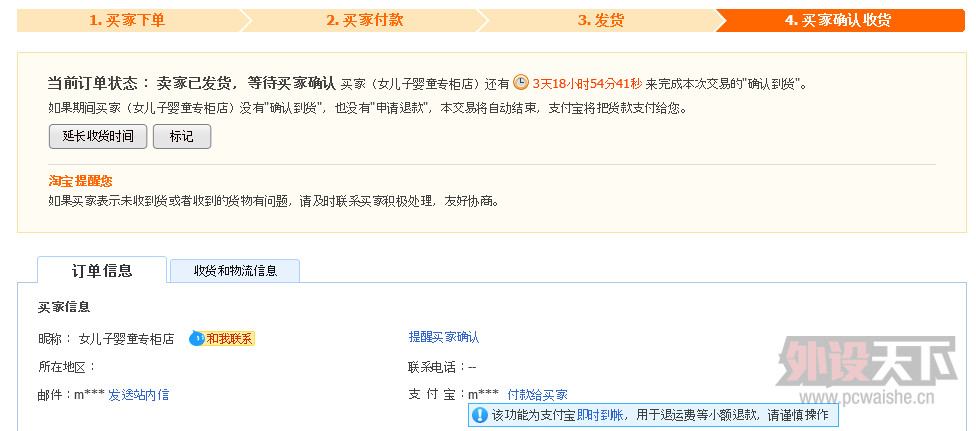Select step 2. 买家付款 in the progress bar
Viewport: 976px width, 431px height.
(365, 20)
